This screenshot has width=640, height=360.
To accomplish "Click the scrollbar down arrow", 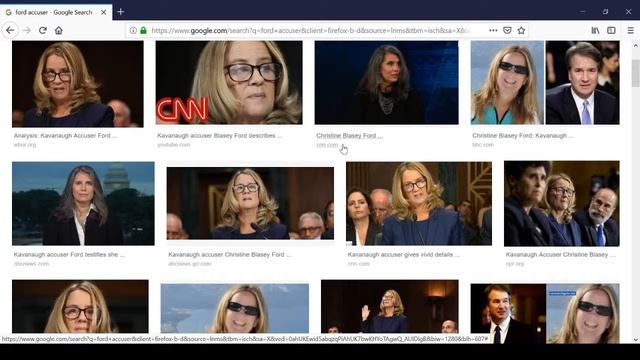I will (636, 339).
